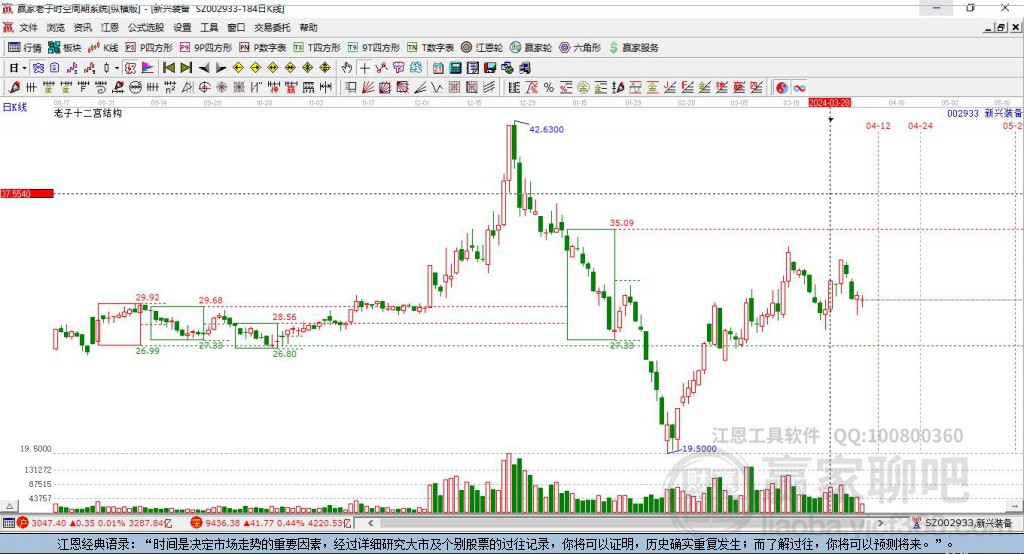Jump to first bar icon
The width and height of the screenshot is (1024, 554).
click(168, 67)
